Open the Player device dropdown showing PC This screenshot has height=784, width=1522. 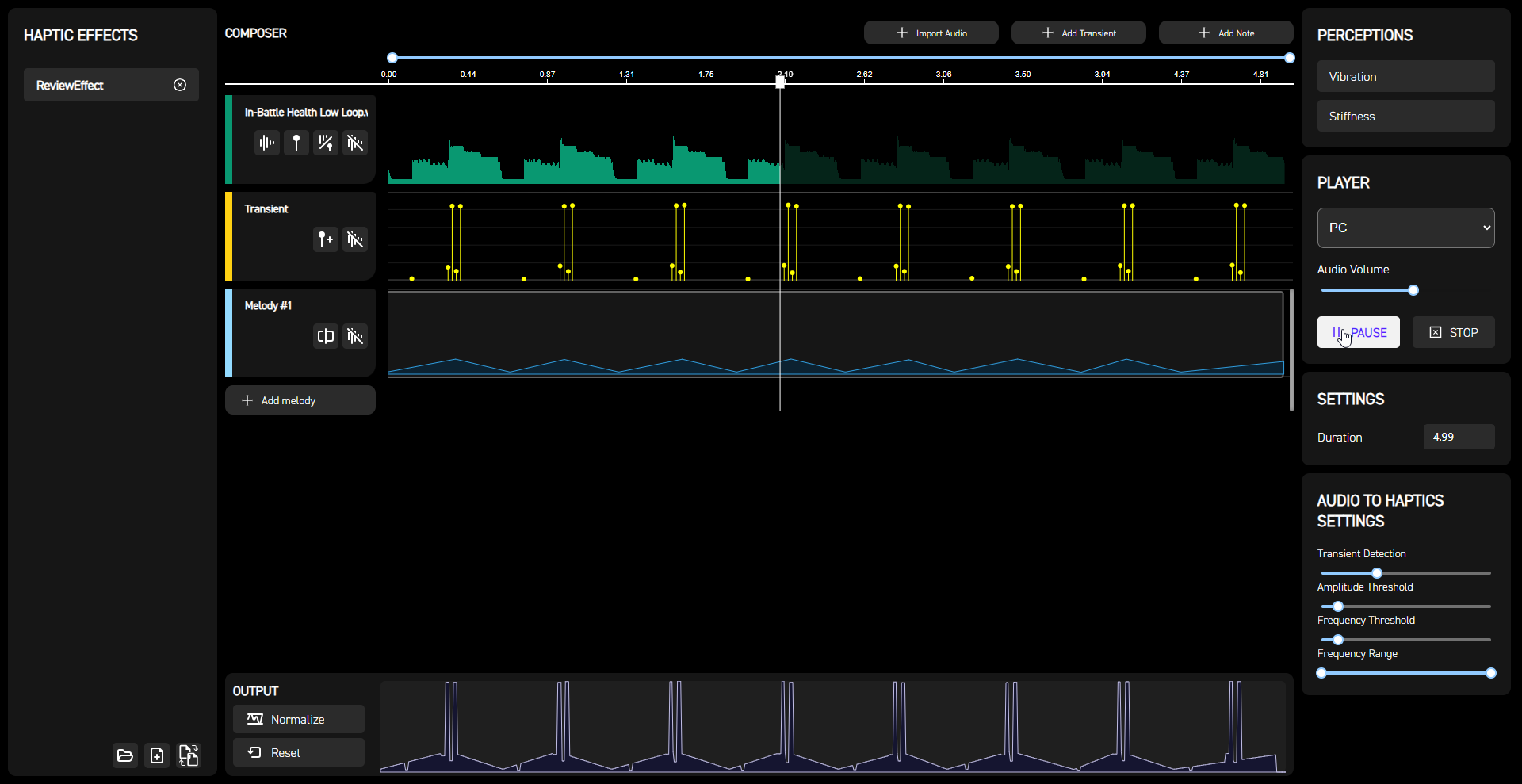click(1405, 228)
